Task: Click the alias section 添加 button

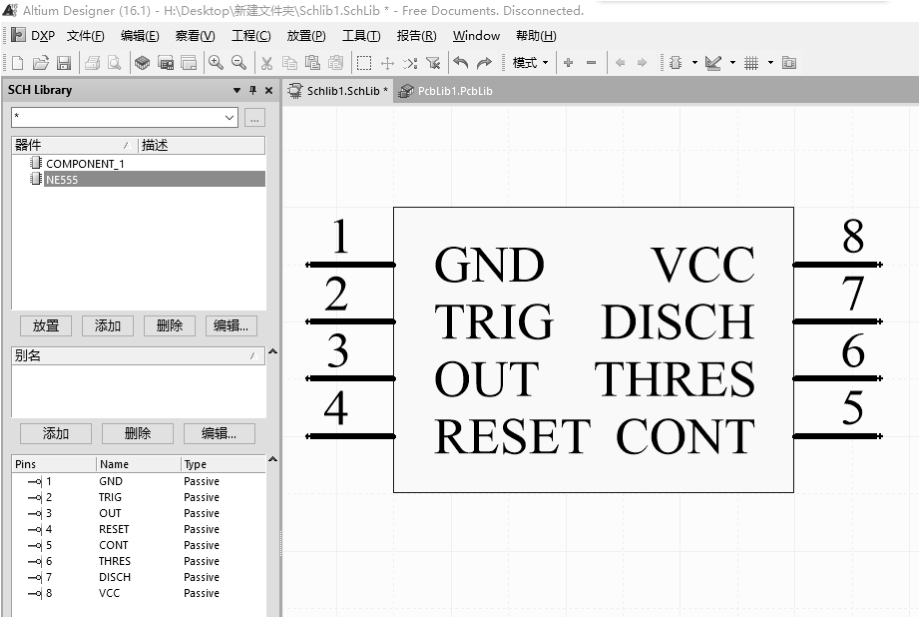Action: coord(56,434)
